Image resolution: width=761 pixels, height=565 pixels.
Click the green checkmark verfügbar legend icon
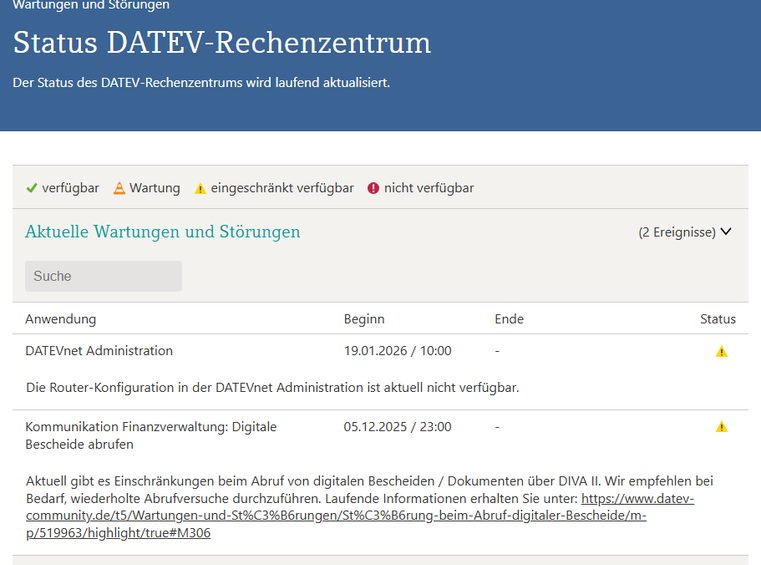click(x=32, y=188)
